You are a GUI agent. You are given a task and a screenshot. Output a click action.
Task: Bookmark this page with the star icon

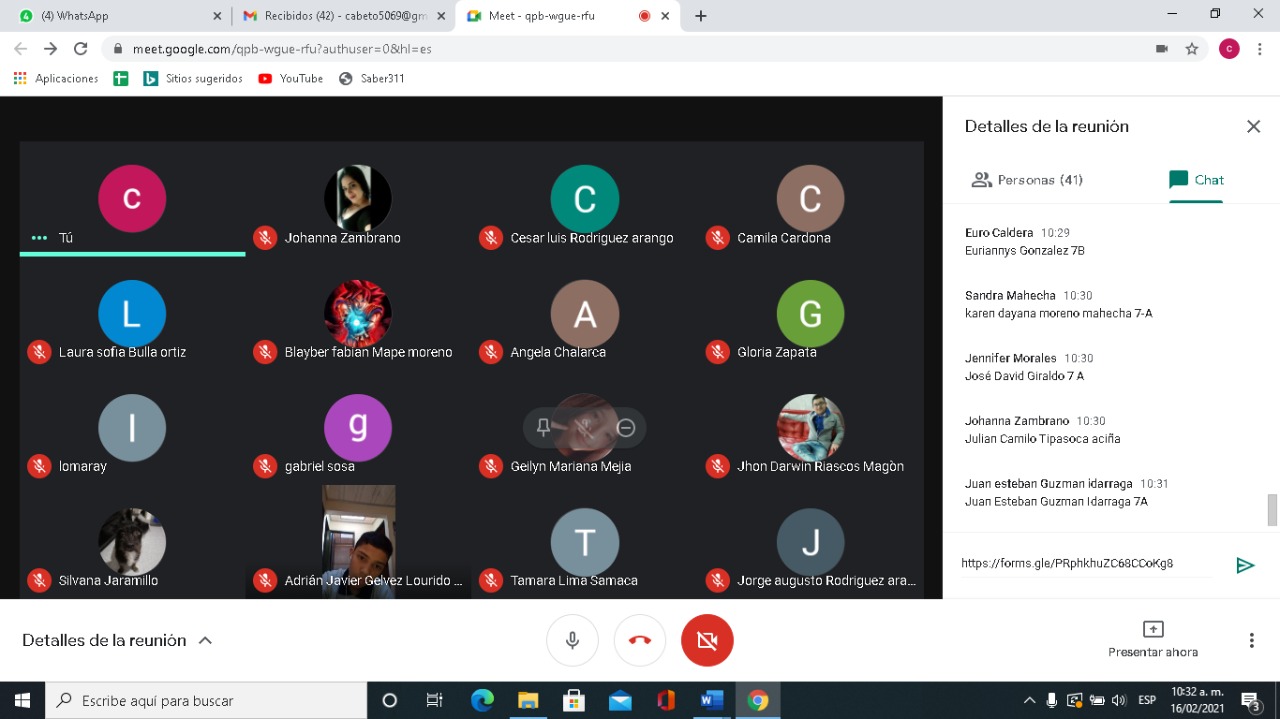[1191, 48]
